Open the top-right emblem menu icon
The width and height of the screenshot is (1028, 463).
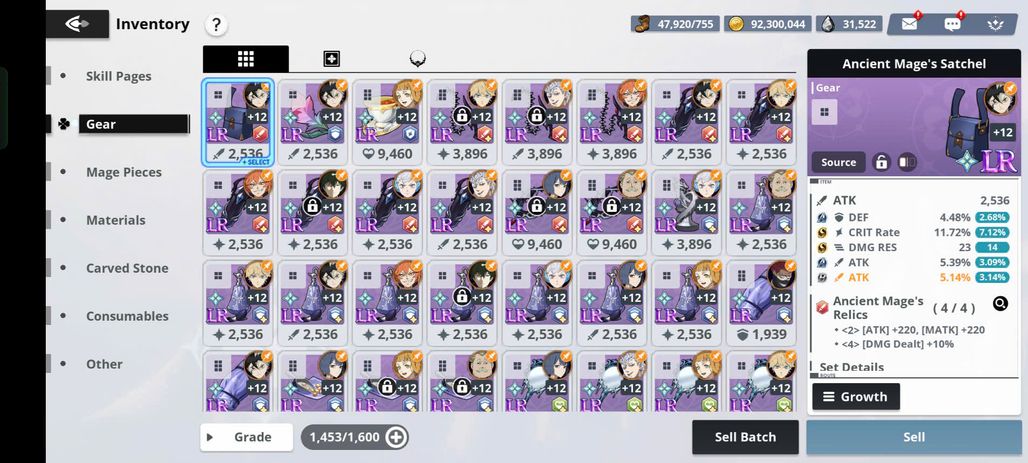click(993, 24)
